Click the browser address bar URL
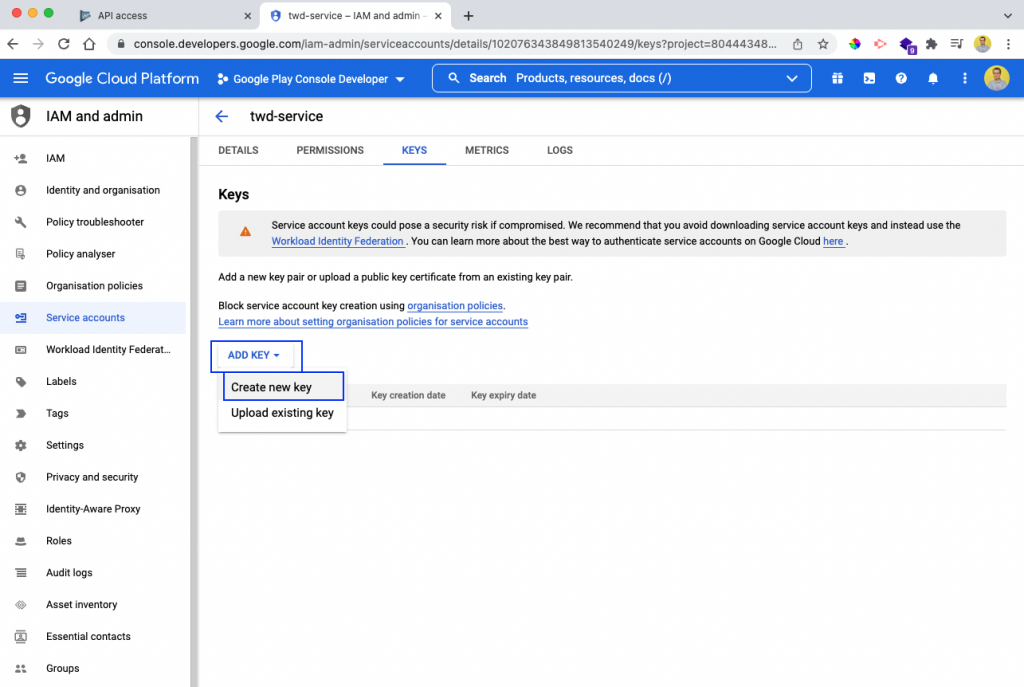Screen dimensions: 1024x687 [455, 44]
